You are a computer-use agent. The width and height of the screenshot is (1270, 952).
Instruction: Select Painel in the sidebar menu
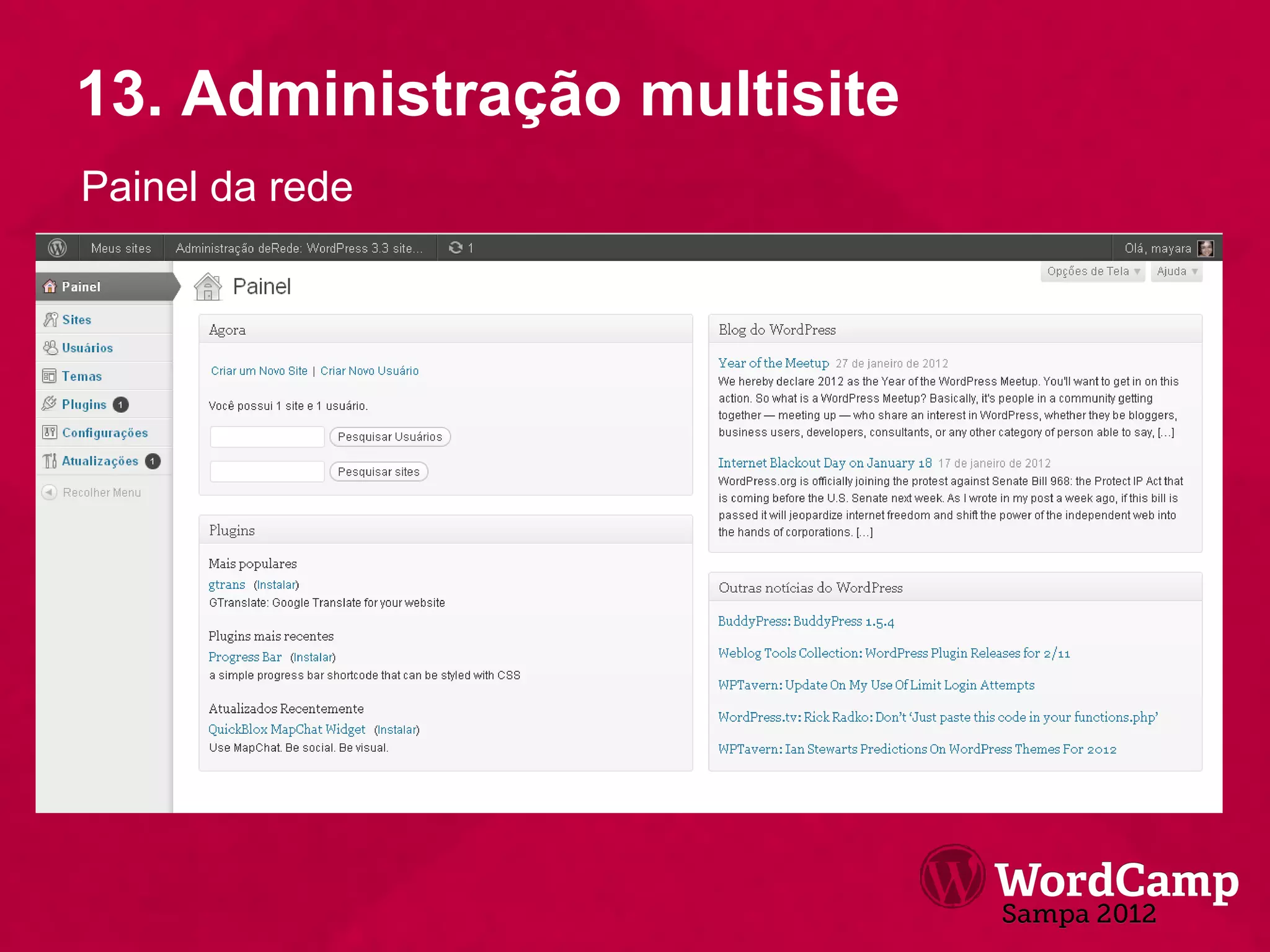(104, 287)
